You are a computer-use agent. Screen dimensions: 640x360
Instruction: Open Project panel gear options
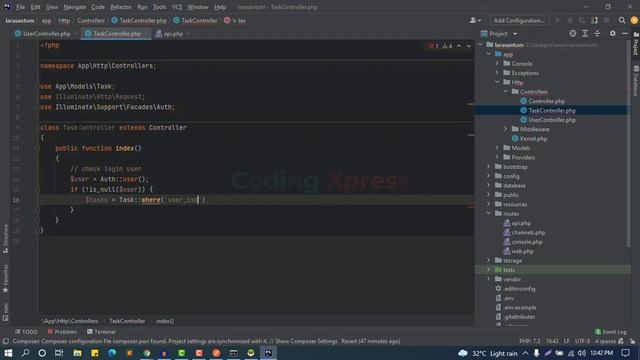613,33
